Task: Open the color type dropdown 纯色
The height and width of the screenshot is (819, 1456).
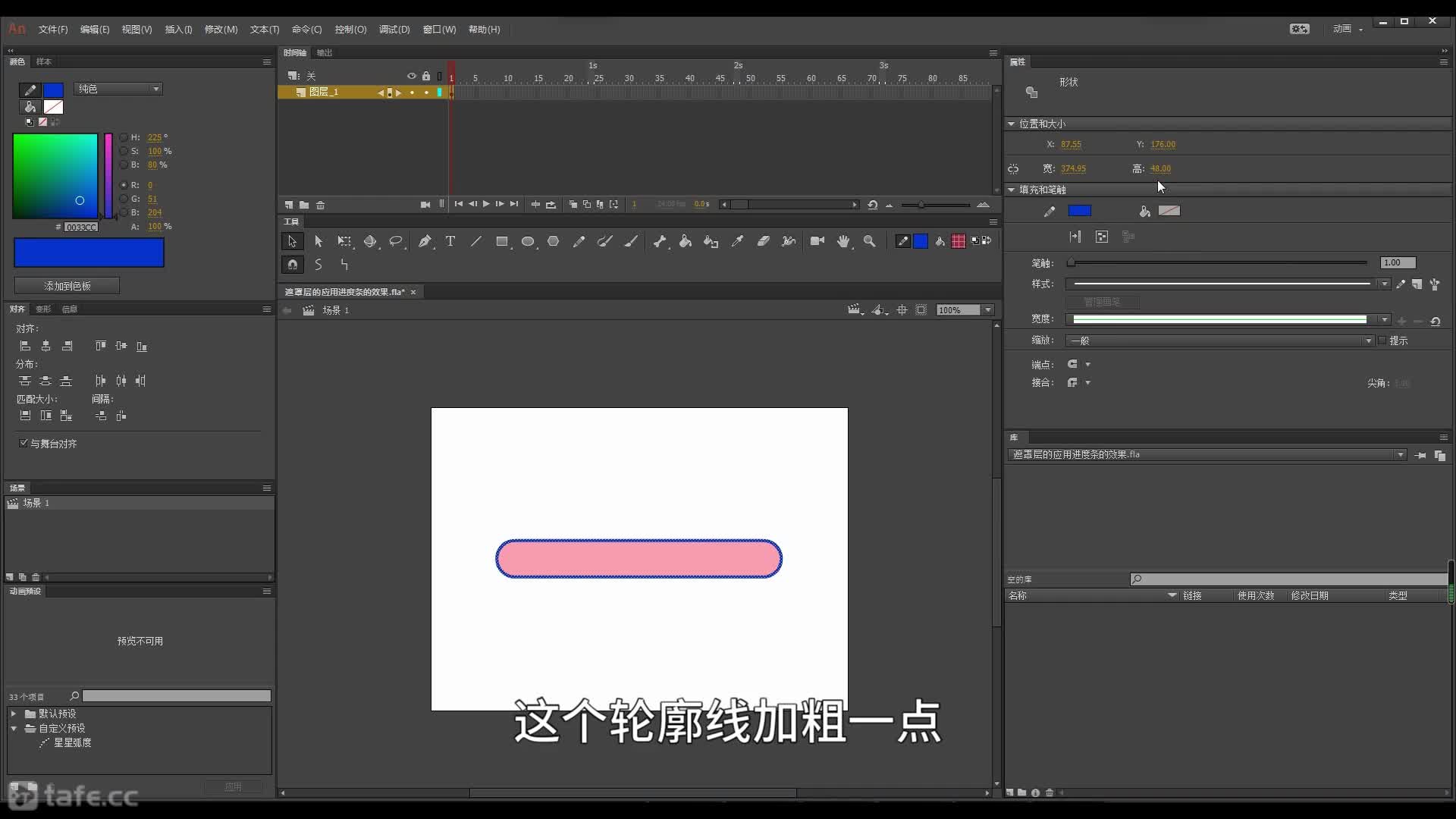Action: coord(118,89)
